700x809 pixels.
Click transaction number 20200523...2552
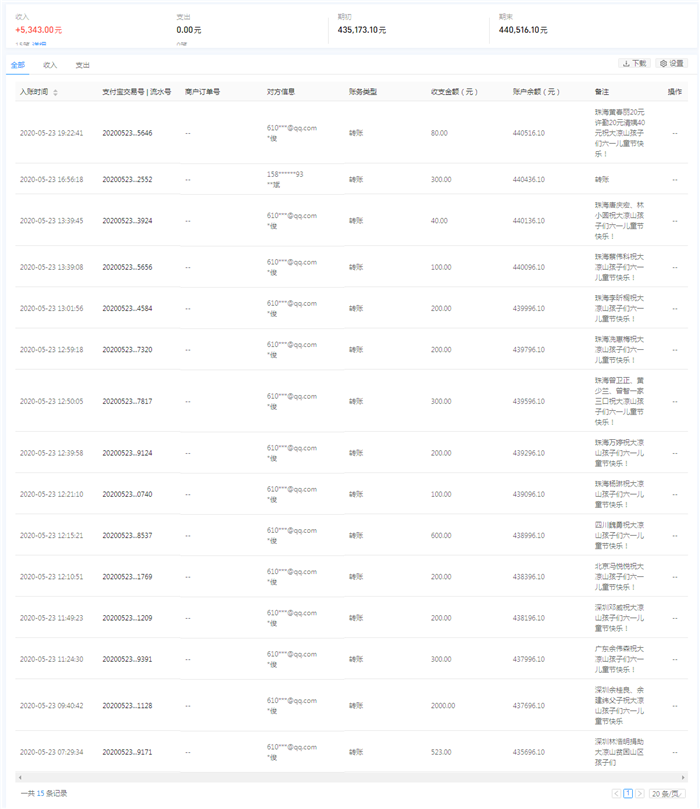[127, 179]
